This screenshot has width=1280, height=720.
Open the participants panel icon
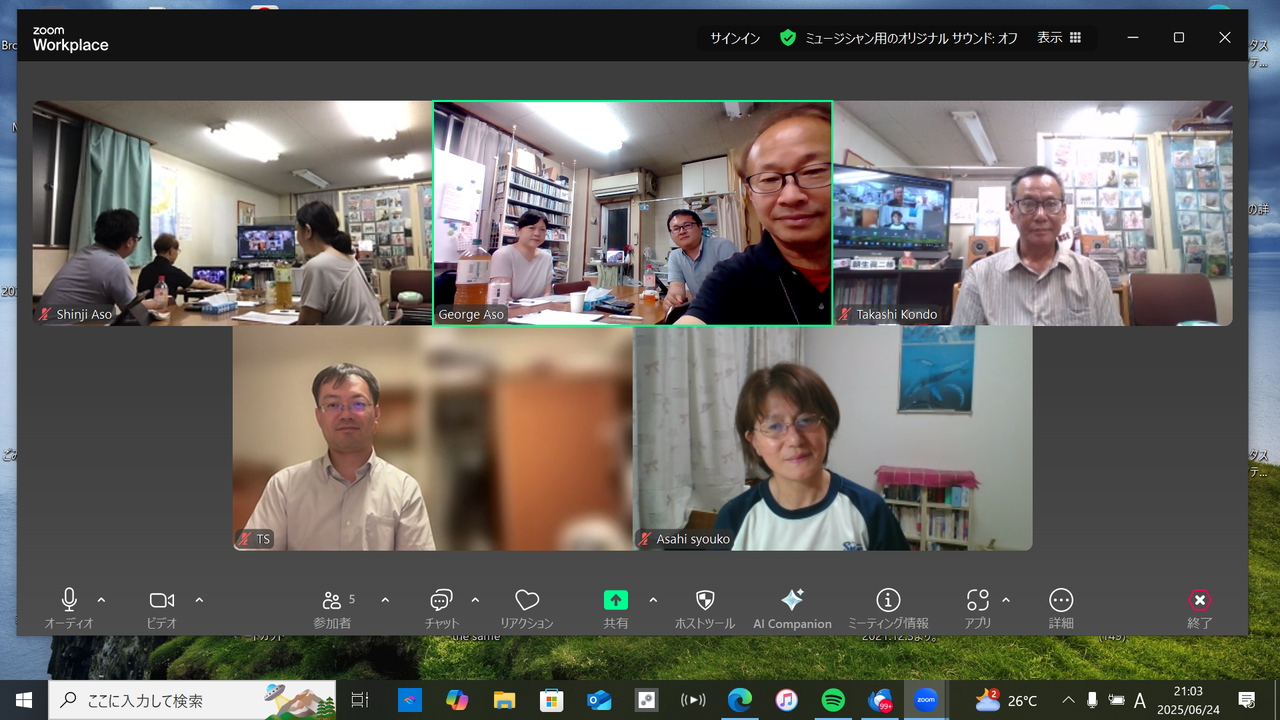click(333, 600)
